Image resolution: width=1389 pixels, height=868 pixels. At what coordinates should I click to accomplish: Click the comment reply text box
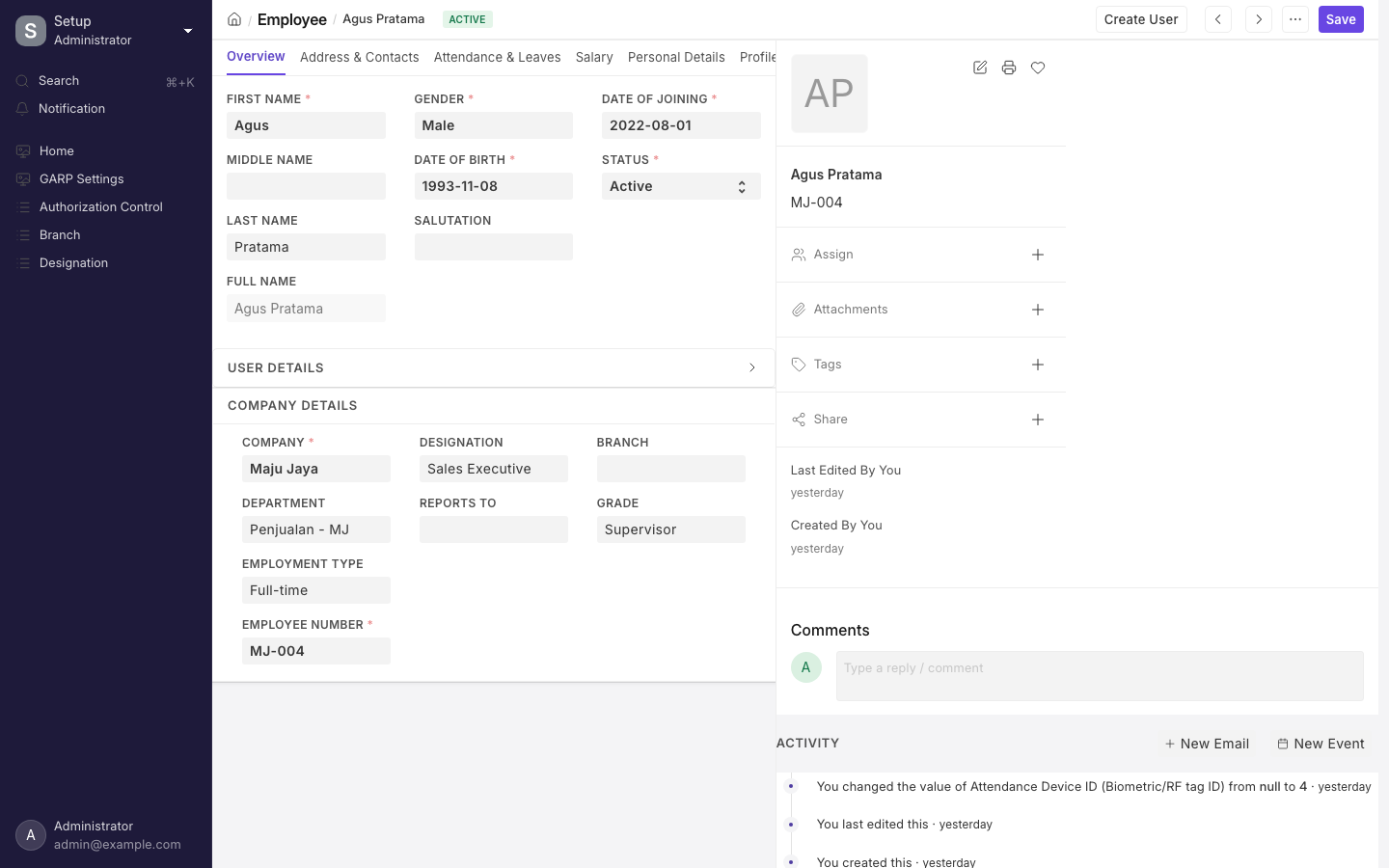pyautogui.click(x=1100, y=676)
